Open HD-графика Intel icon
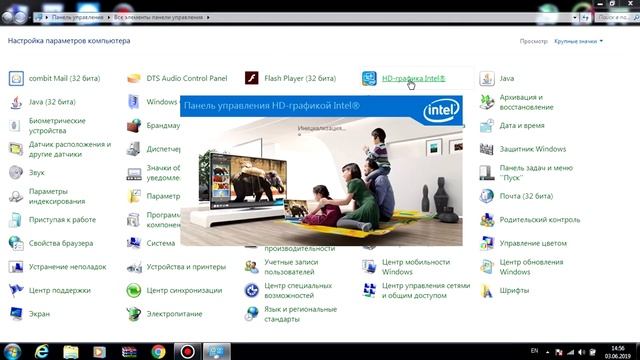 [x=369, y=78]
